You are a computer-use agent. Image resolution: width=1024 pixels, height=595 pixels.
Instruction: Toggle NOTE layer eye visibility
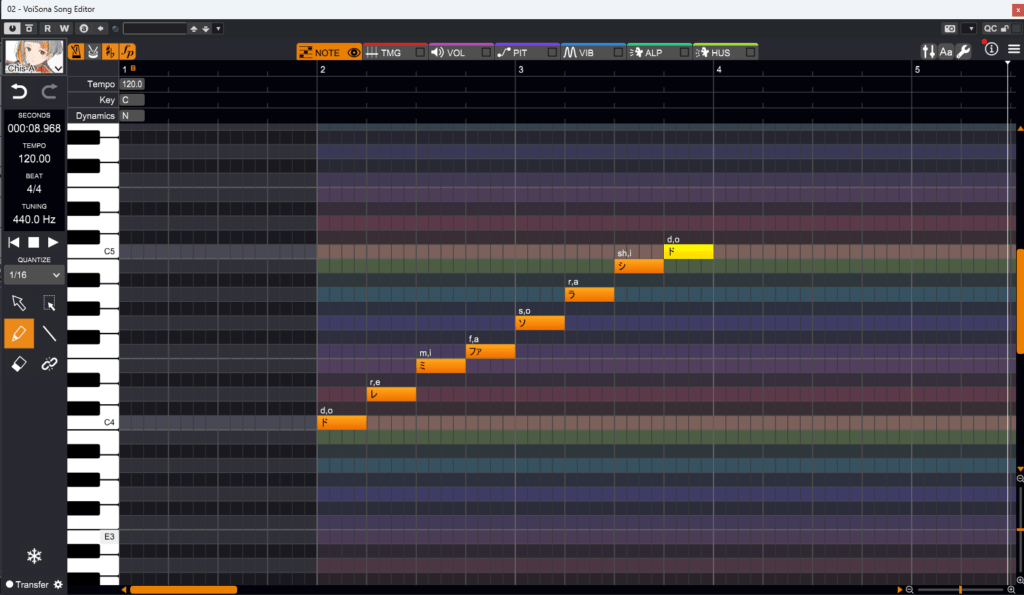coord(353,52)
